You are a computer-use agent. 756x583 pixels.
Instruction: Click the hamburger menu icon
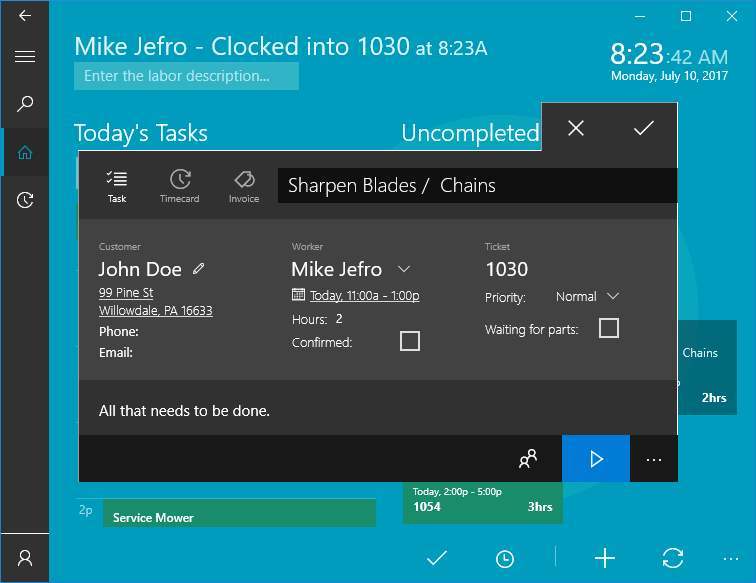click(25, 56)
